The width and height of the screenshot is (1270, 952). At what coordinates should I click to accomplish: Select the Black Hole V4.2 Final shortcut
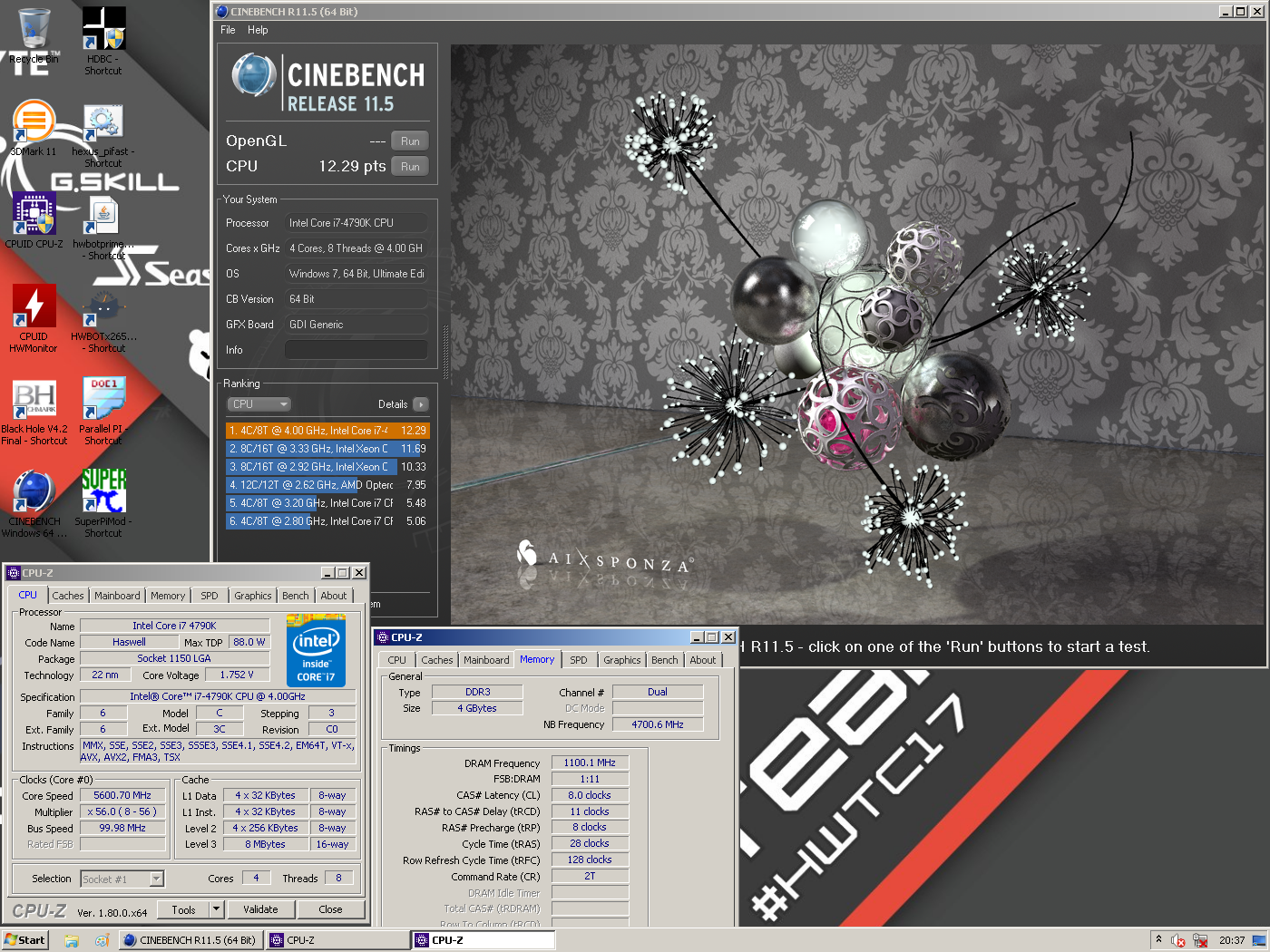click(x=34, y=412)
